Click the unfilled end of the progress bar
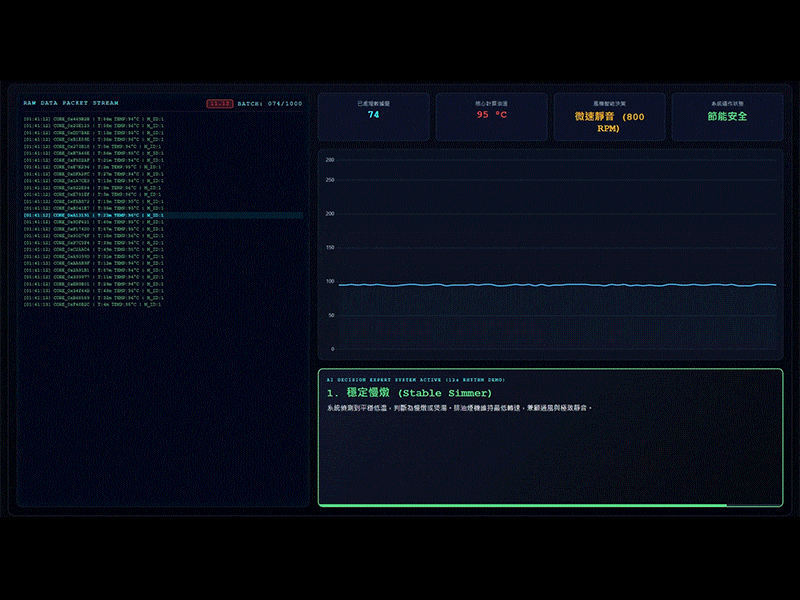Image resolution: width=800 pixels, height=600 pixels. point(754,505)
